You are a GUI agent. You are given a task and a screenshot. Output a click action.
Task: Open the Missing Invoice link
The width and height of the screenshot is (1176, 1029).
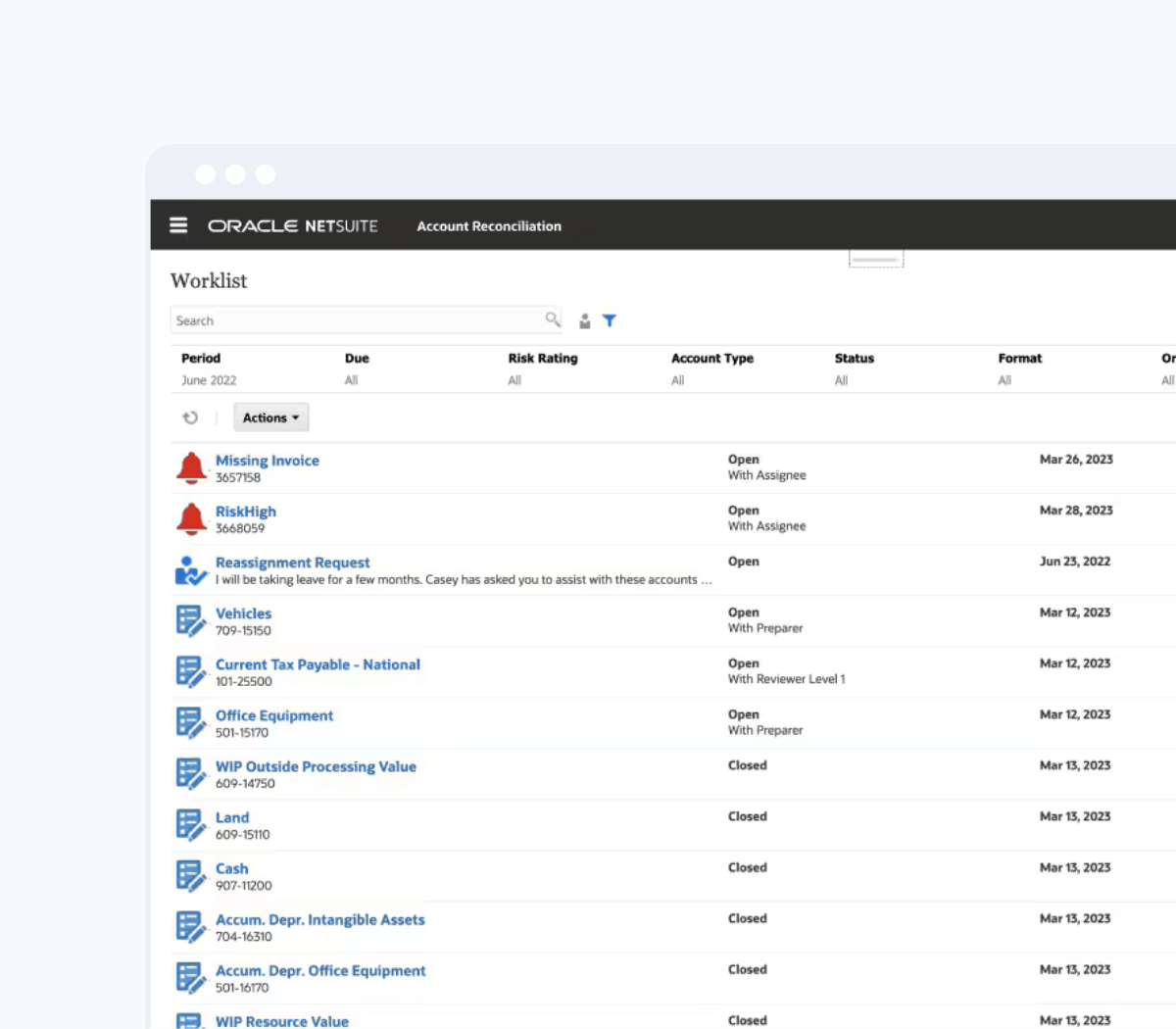pyautogui.click(x=268, y=461)
